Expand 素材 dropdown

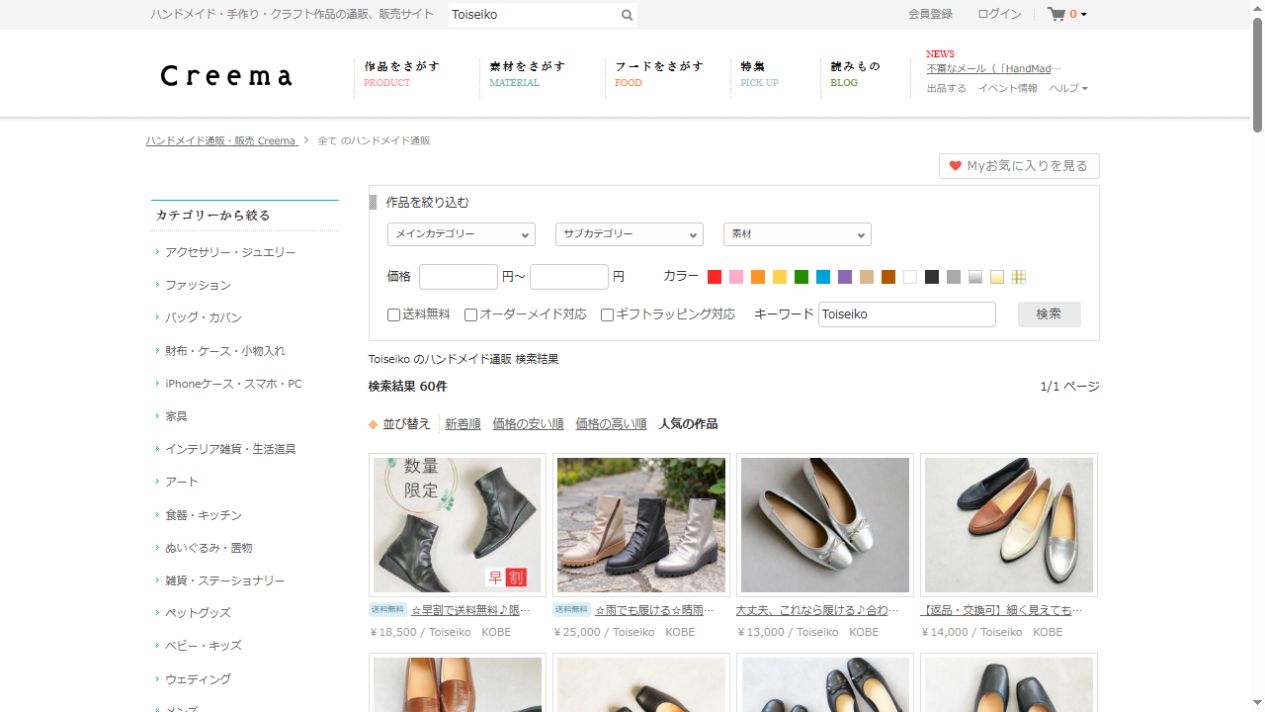(x=797, y=234)
